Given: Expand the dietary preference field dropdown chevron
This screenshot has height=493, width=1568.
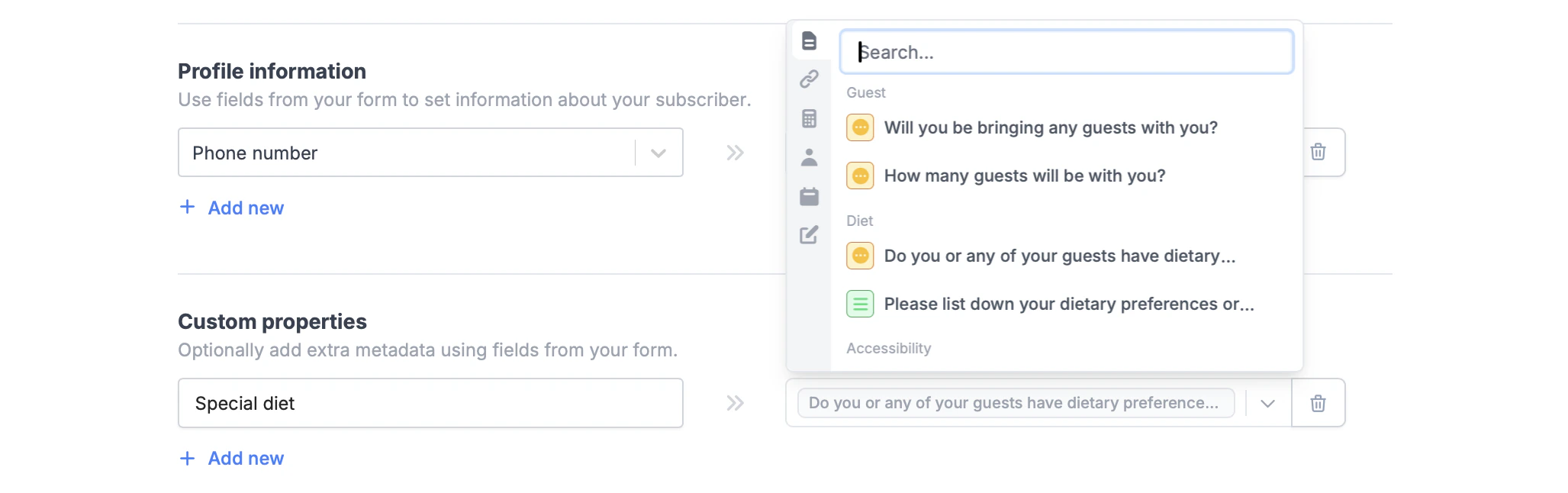Looking at the screenshot, I should (x=1267, y=403).
